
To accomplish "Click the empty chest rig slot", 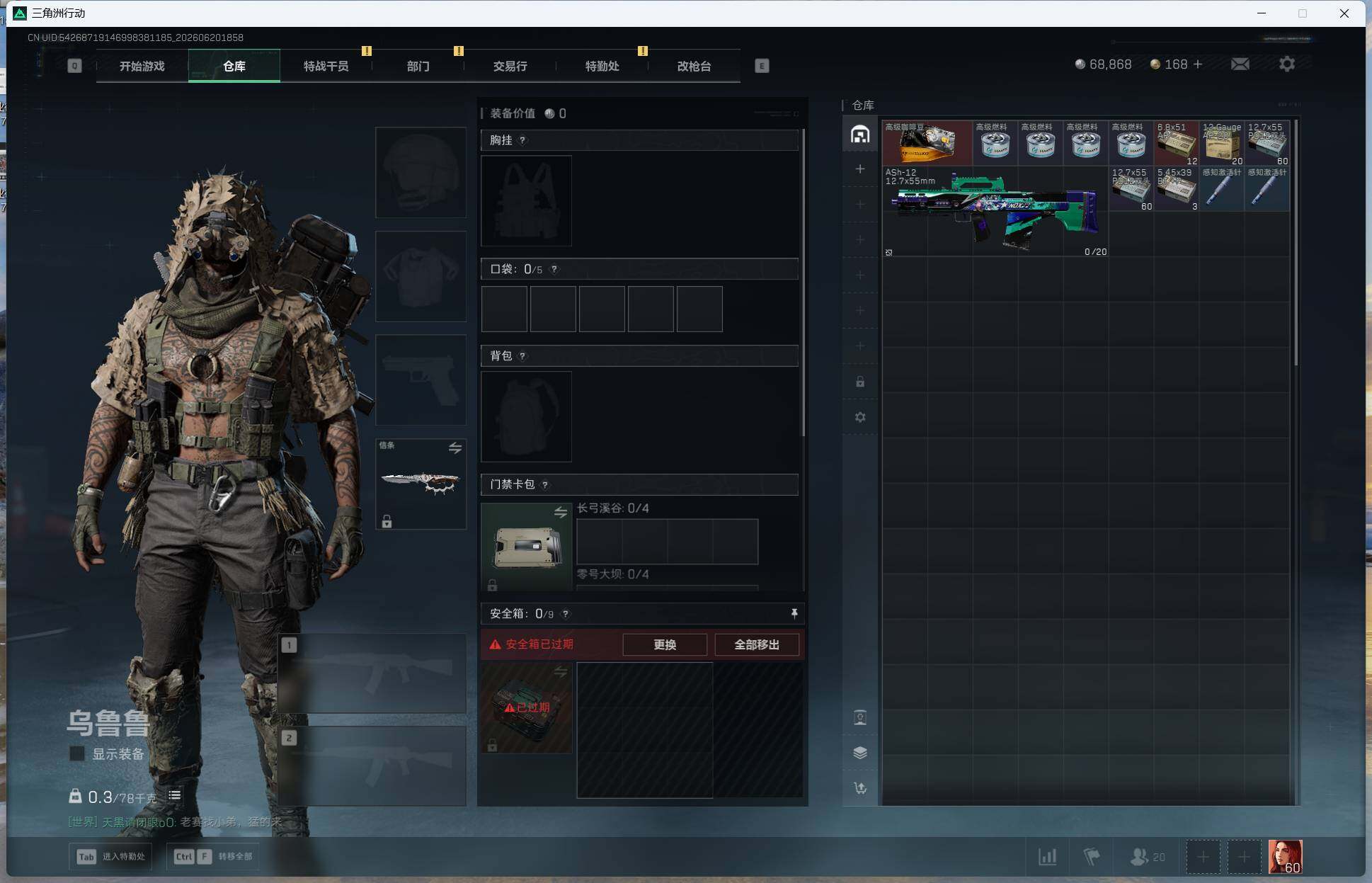I will (526, 200).
